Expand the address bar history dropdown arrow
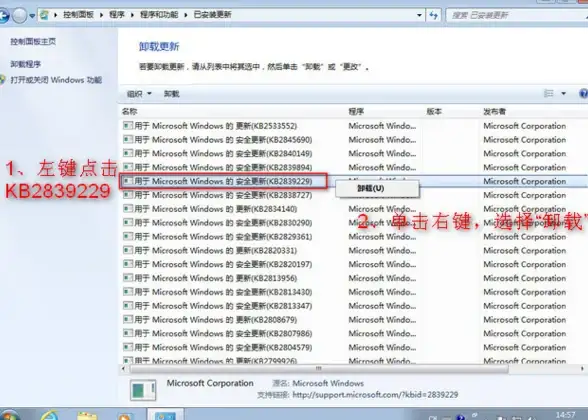Image resolution: width=588 pixels, height=420 pixels. 419,15
